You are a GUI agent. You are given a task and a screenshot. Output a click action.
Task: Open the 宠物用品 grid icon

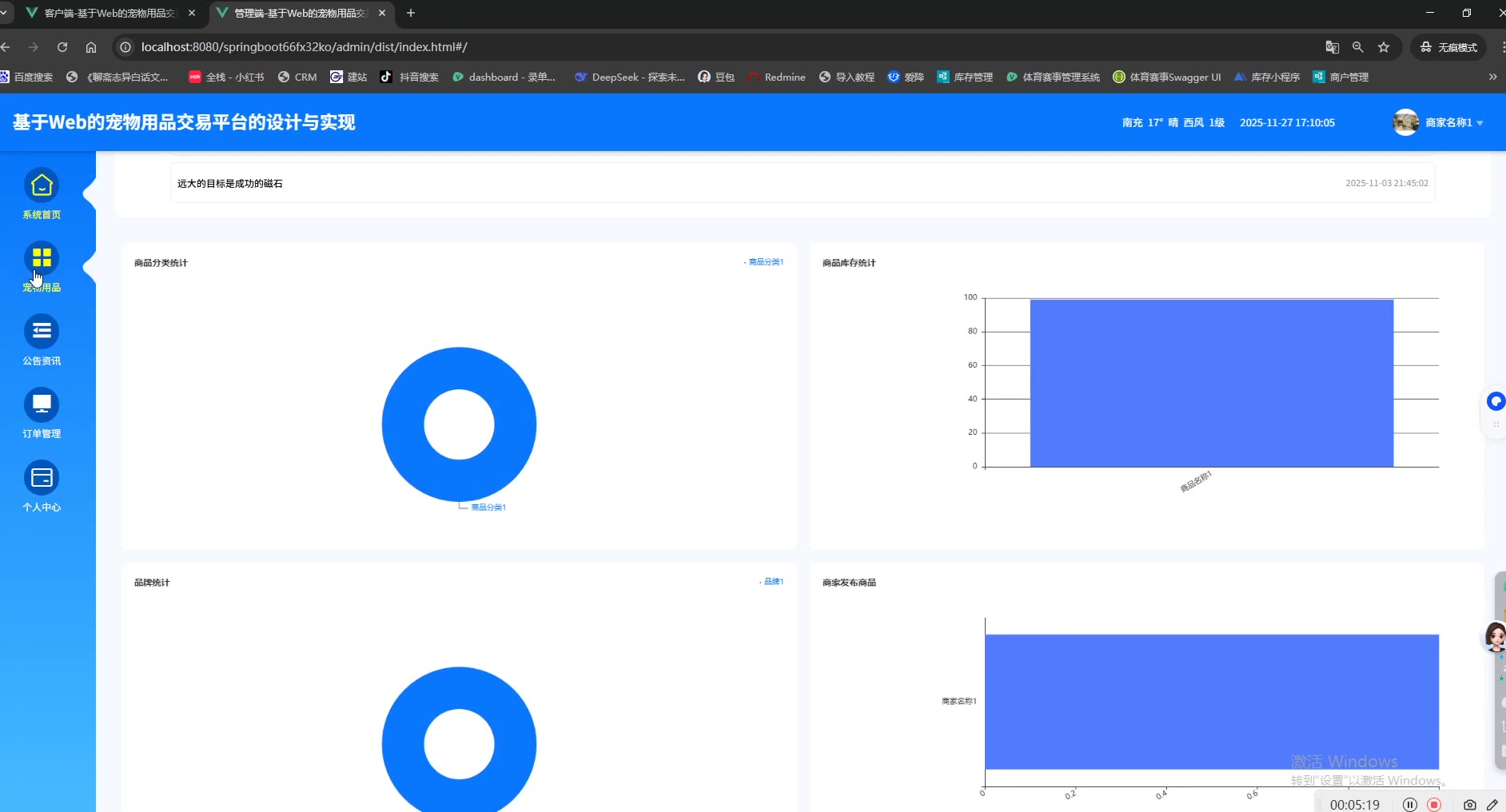point(42,258)
